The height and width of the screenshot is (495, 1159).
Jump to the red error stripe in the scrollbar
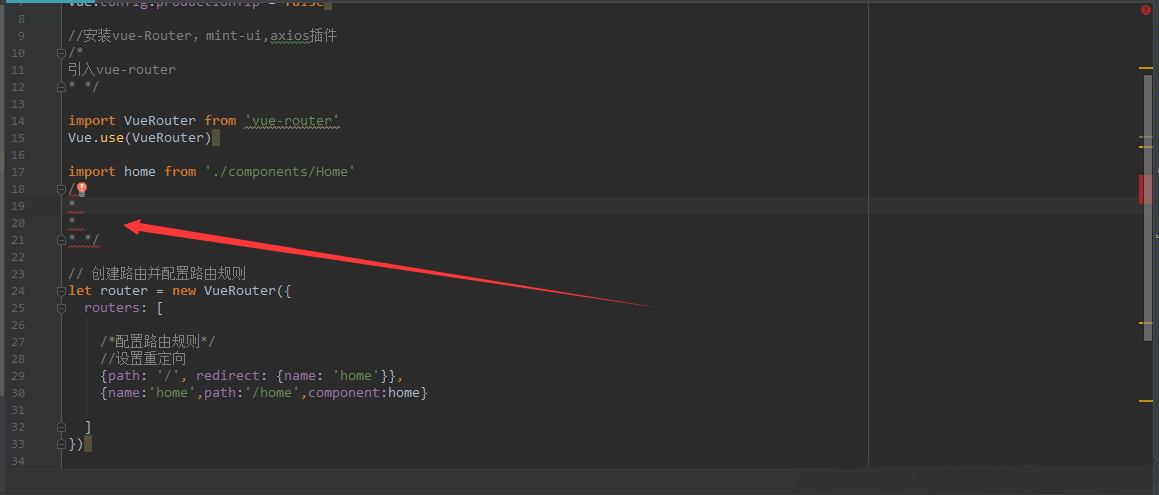1145,189
